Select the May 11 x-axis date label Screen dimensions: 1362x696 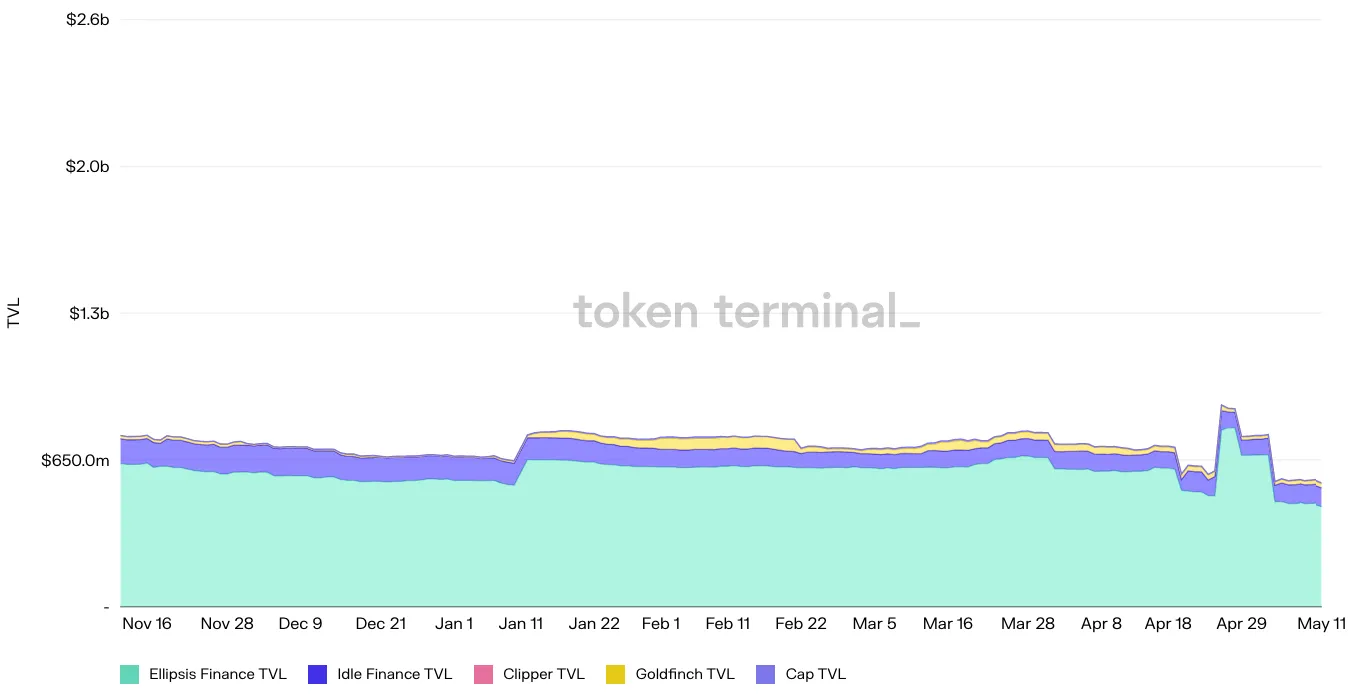click(1322, 624)
